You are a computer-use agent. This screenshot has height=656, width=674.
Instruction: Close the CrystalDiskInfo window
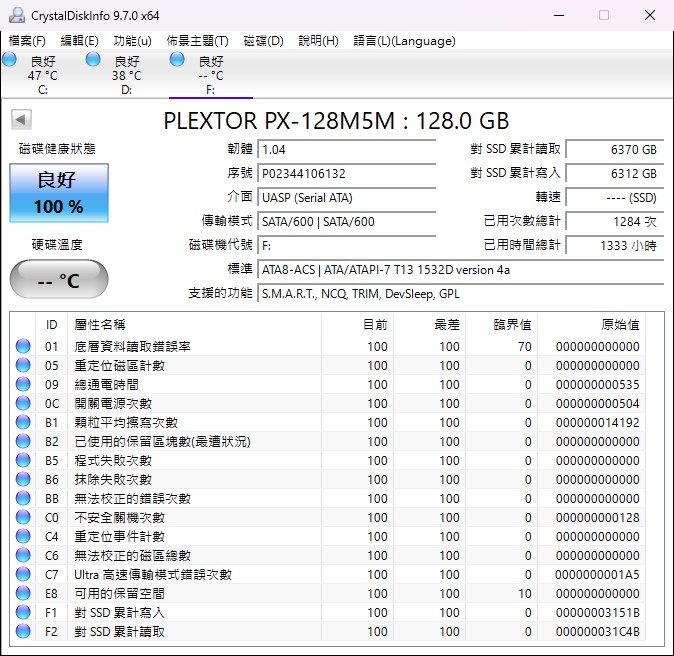pyautogui.click(x=649, y=15)
